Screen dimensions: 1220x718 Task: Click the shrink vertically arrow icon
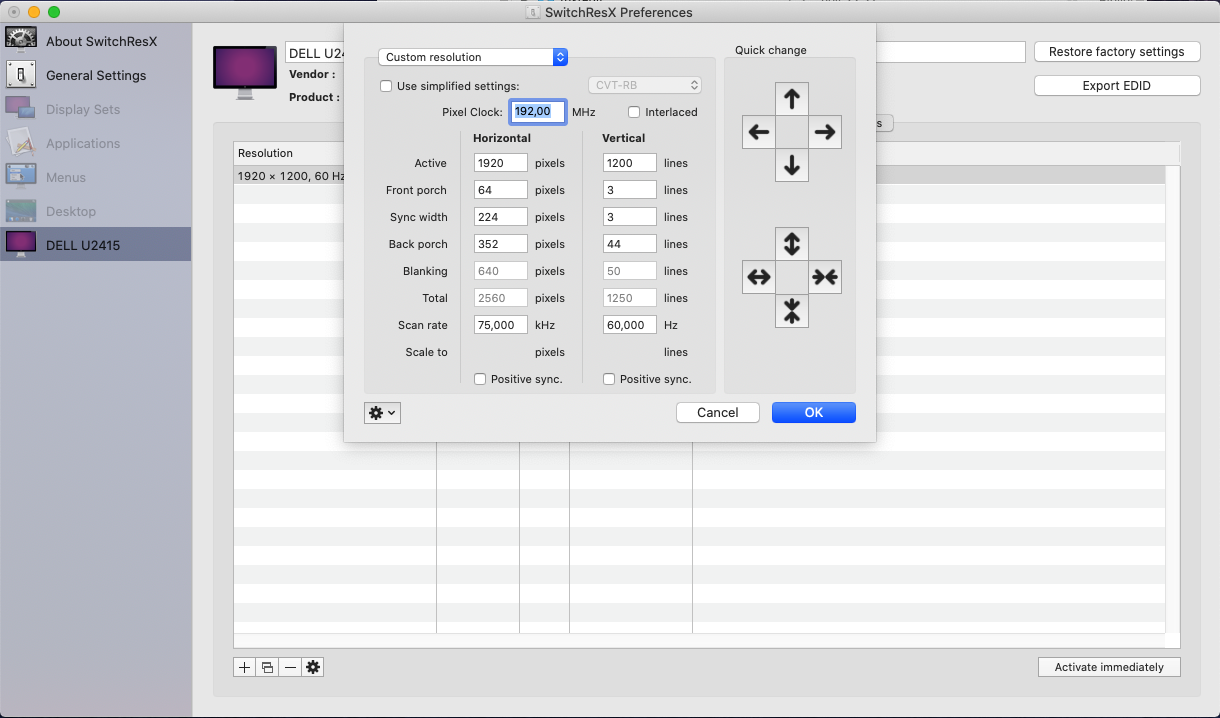click(x=792, y=310)
